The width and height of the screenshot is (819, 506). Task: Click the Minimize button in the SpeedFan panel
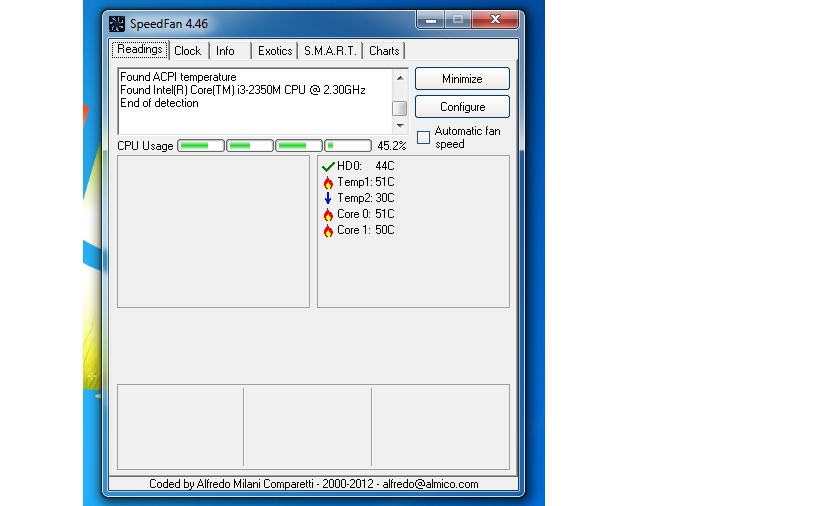pyautogui.click(x=462, y=79)
